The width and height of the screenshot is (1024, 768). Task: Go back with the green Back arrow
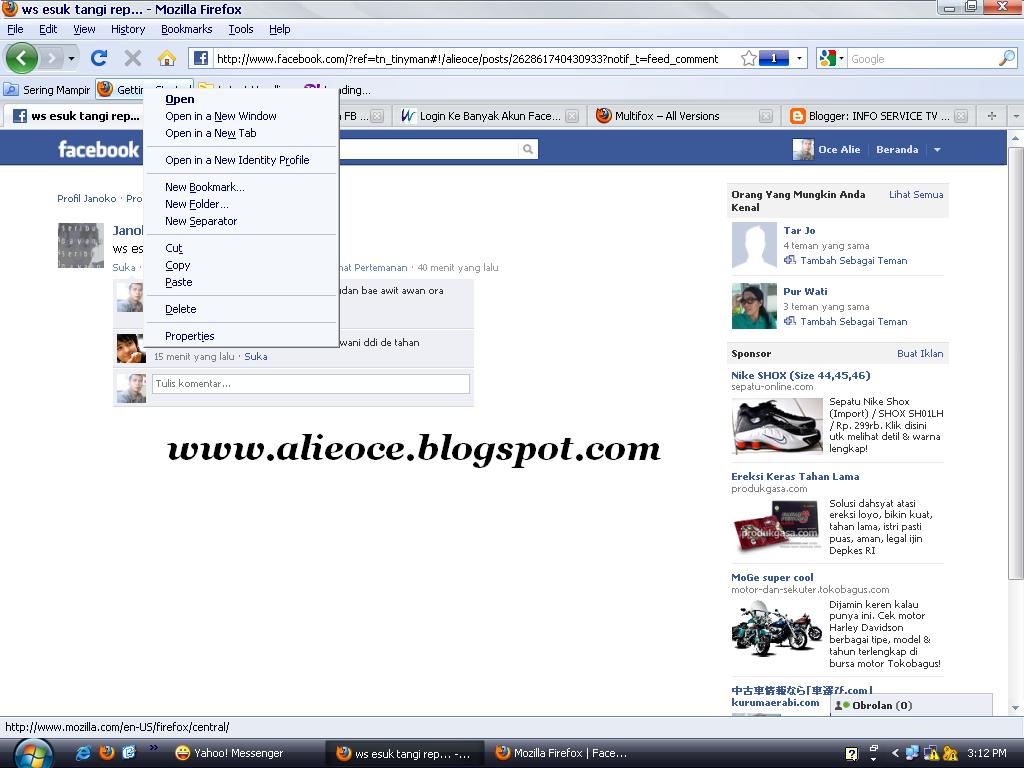[x=22, y=58]
